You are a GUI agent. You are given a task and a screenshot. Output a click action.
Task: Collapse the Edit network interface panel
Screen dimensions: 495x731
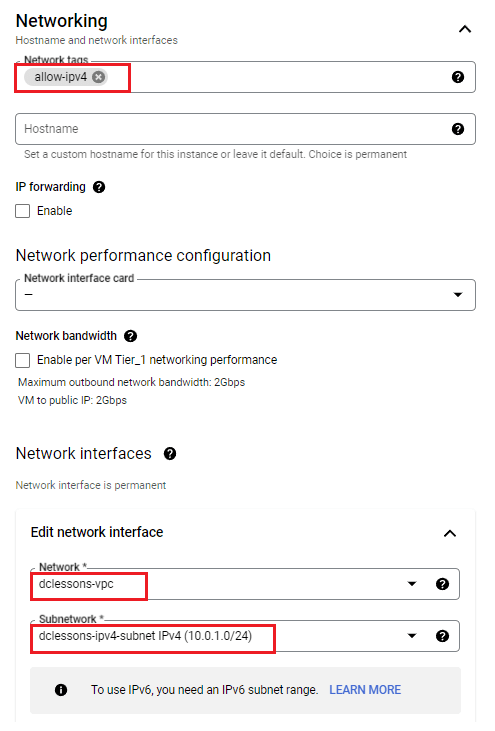click(x=449, y=533)
